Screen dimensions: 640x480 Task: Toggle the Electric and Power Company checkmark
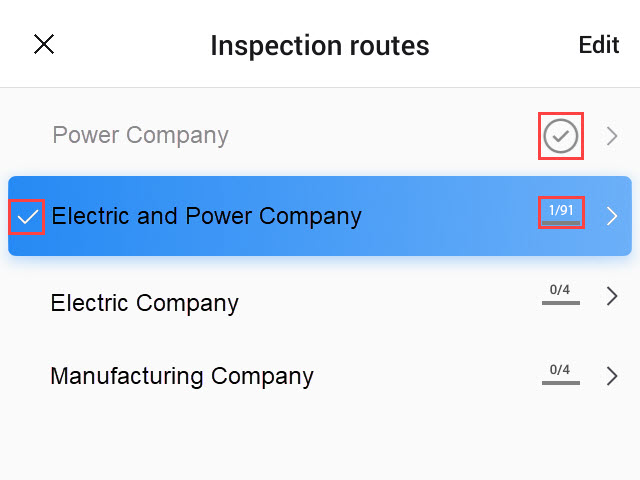pos(27,216)
